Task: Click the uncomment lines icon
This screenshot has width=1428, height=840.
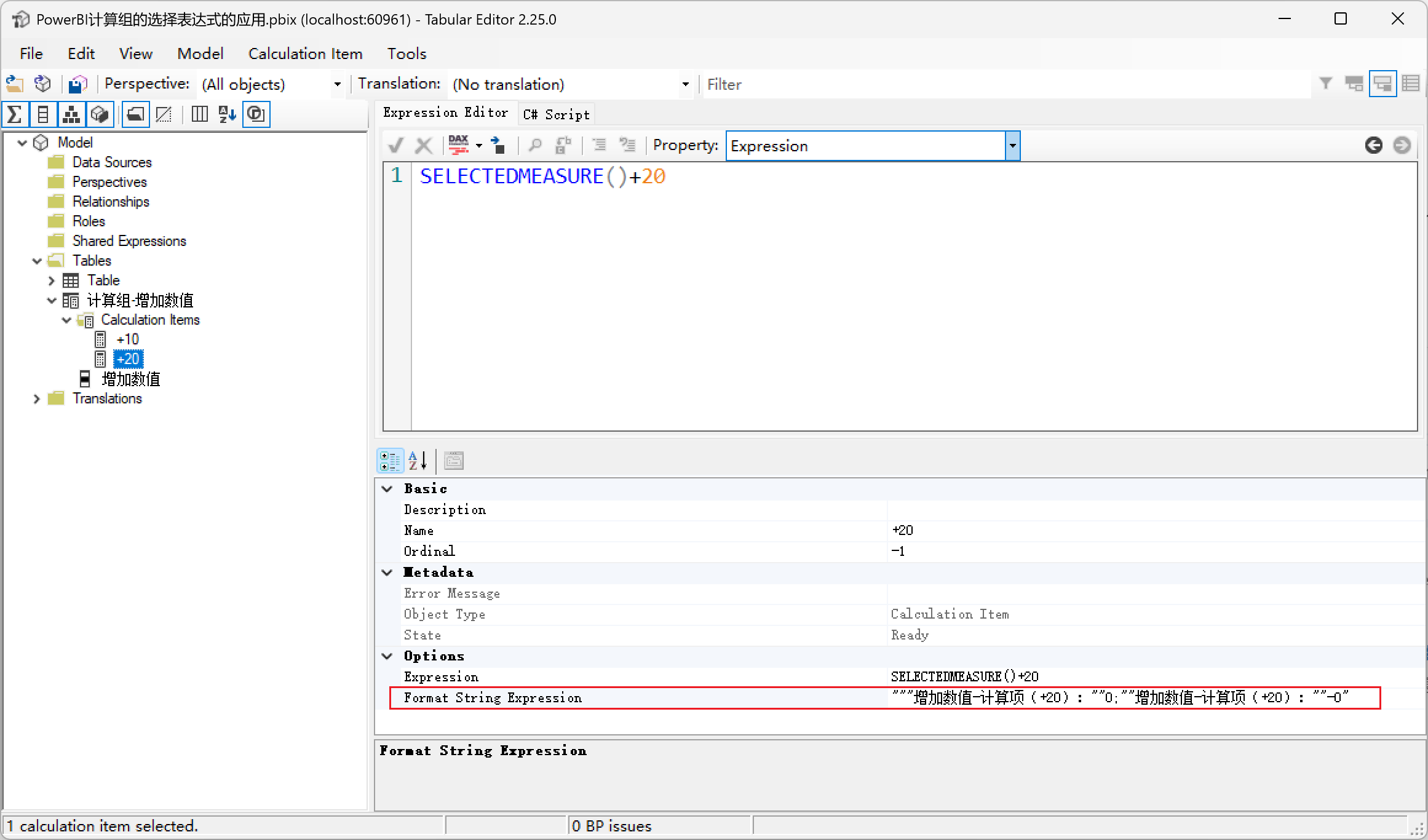Action: tap(627, 146)
